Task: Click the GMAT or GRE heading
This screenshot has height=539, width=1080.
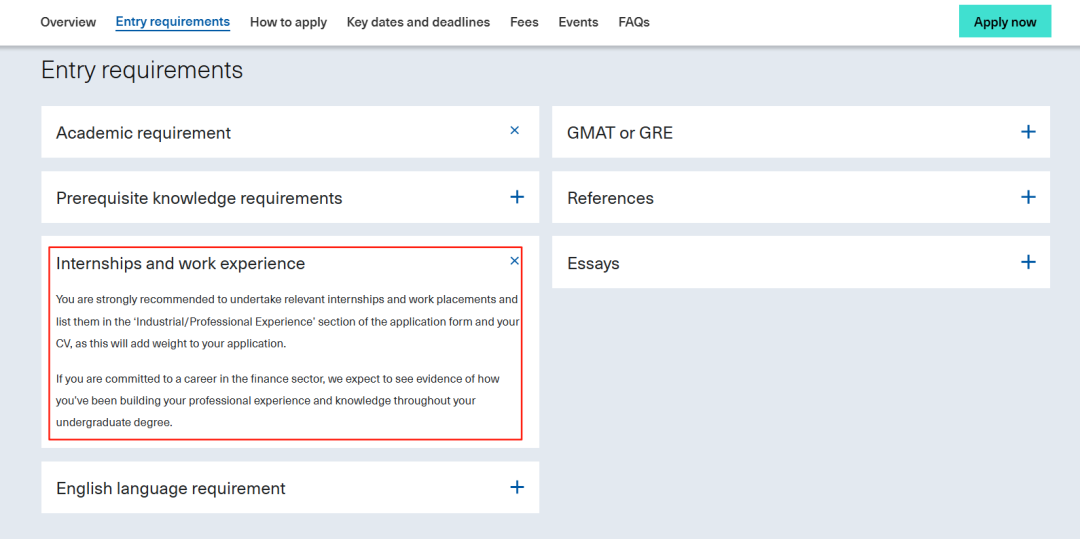Action: 620,133
